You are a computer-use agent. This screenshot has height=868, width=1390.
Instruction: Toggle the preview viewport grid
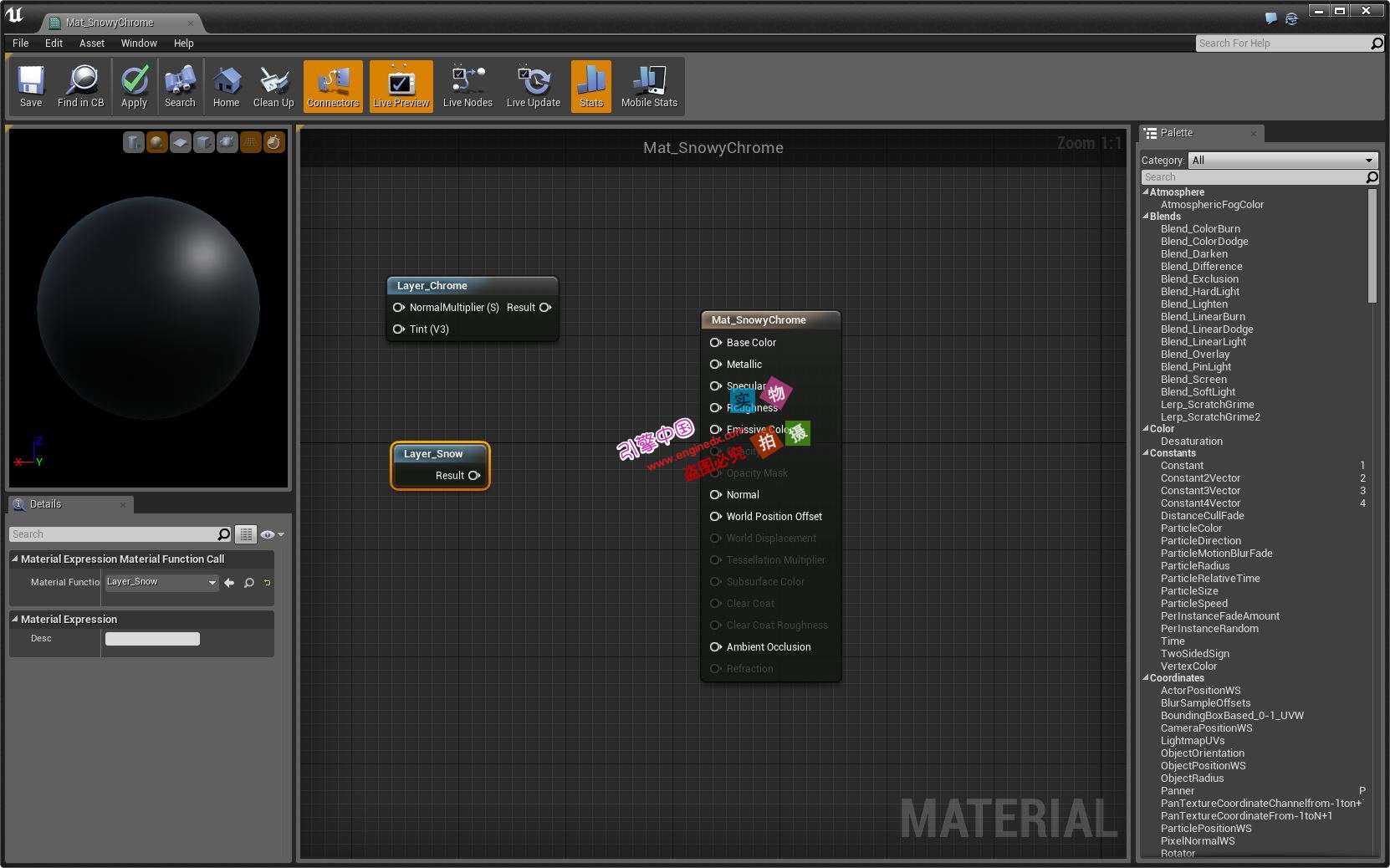tap(251, 143)
